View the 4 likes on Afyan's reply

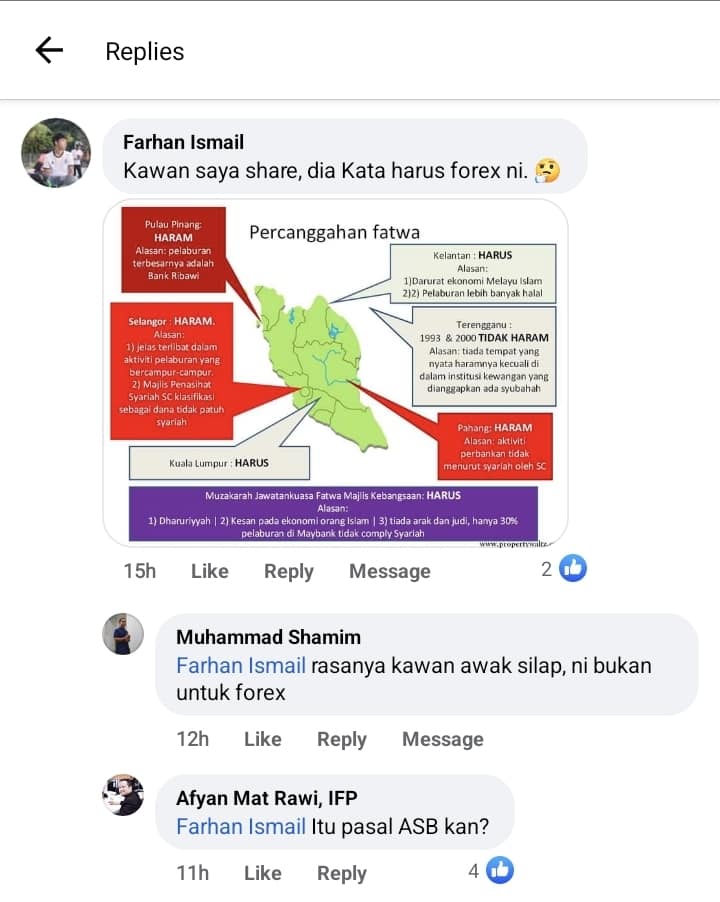pyautogui.click(x=491, y=870)
